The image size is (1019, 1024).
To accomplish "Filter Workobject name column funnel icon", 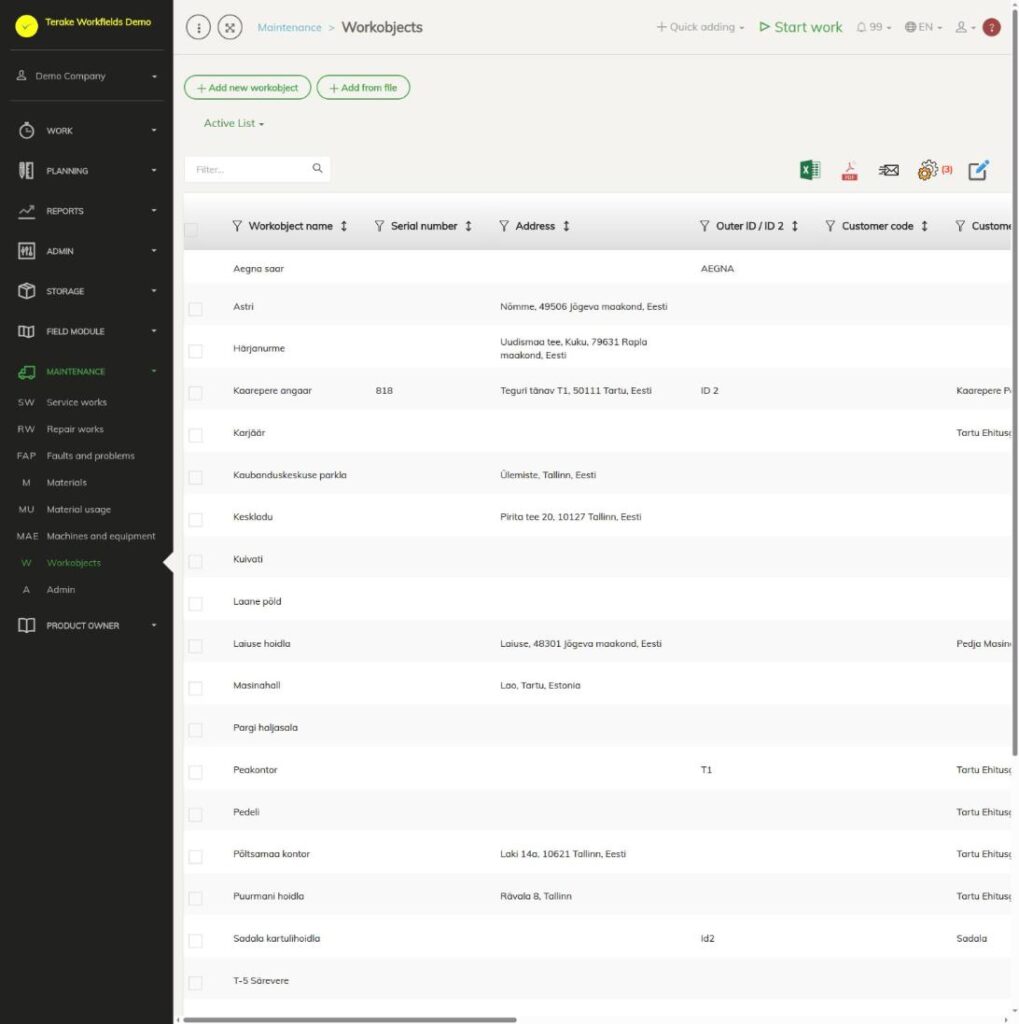I will pyautogui.click(x=237, y=226).
